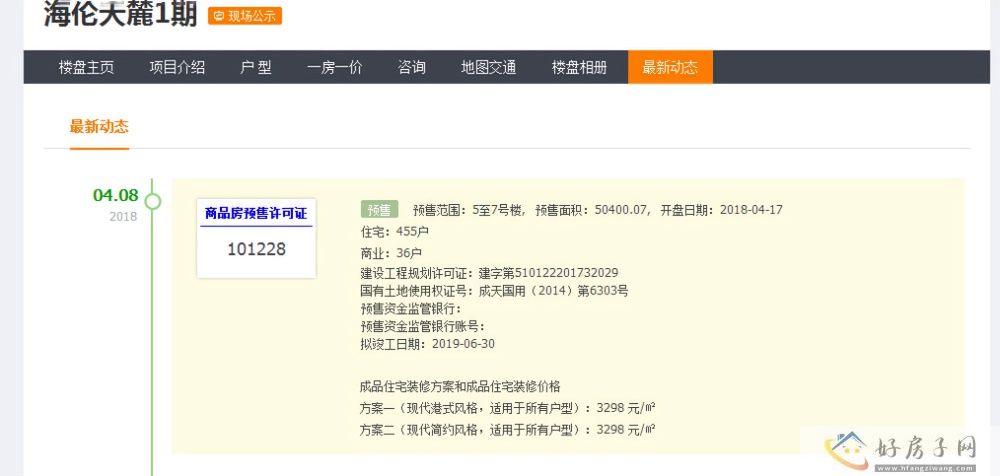Go to the 户型 tab

point(256,68)
